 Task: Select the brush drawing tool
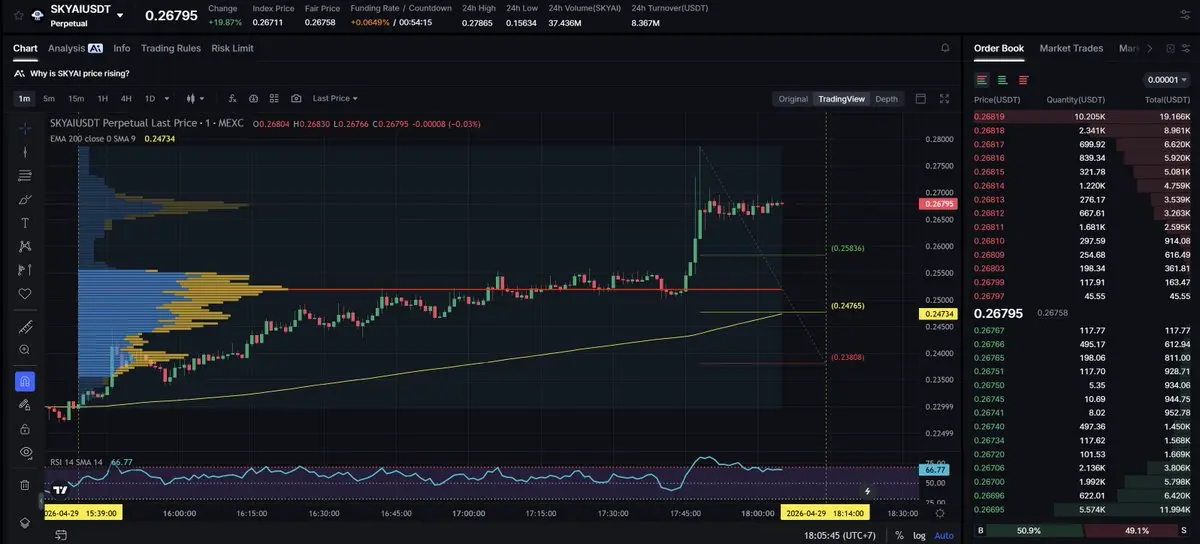tap(25, 199)
